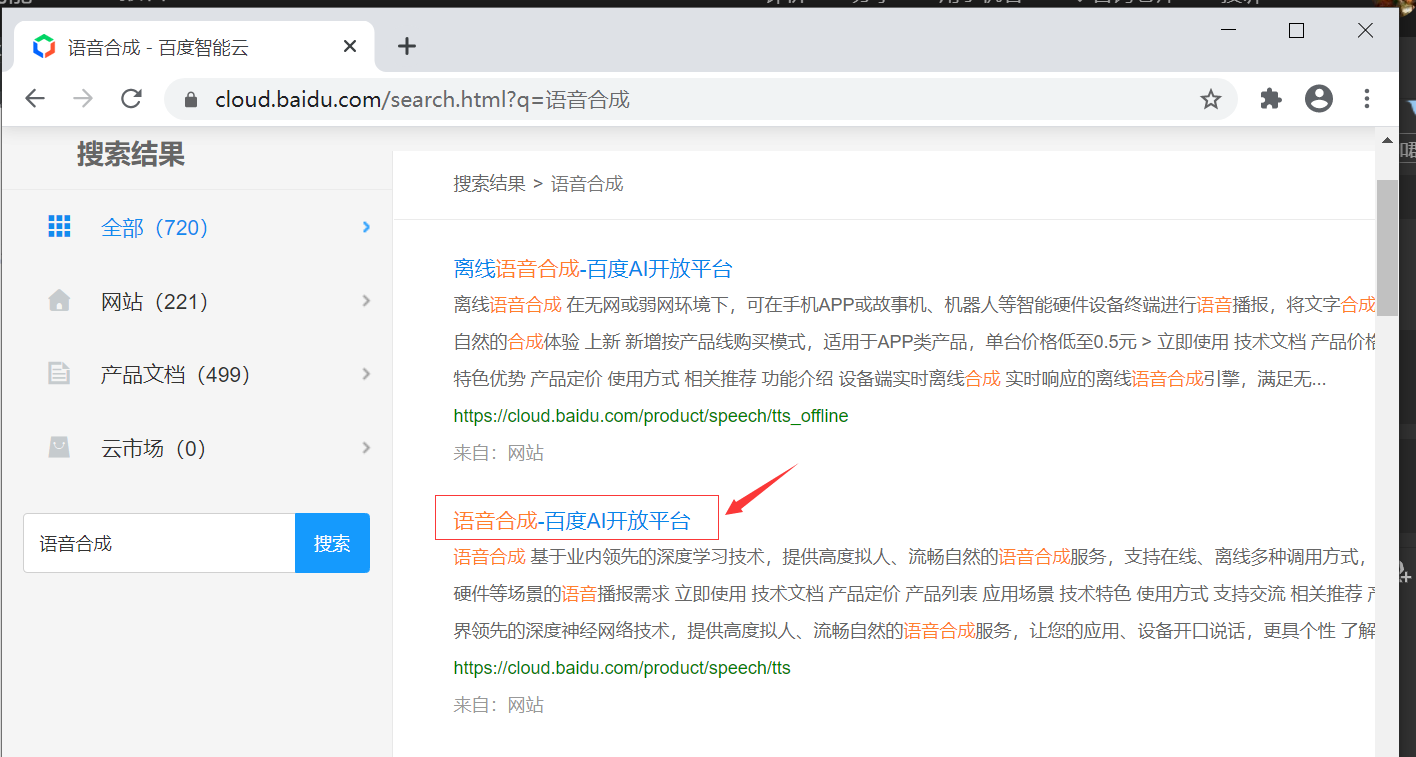Click the blue 搜索 button

pos(332,543)
